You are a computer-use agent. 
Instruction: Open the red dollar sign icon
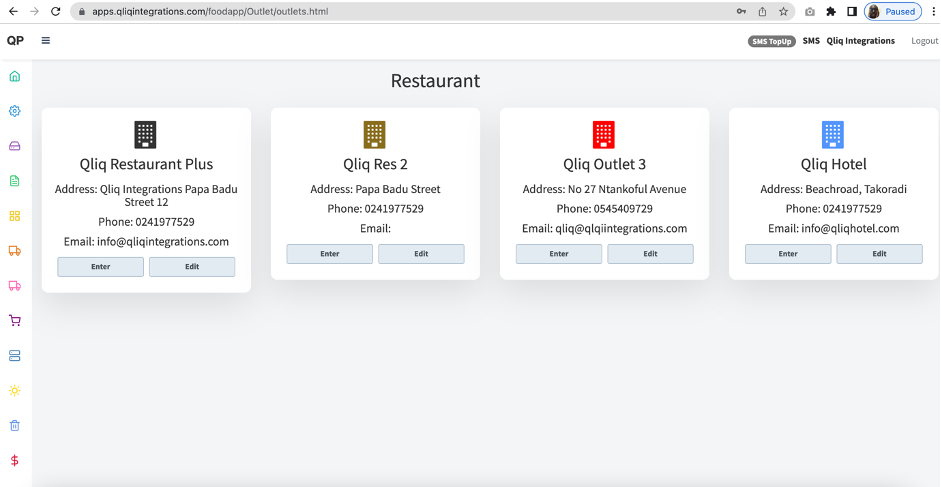point(15,461)
